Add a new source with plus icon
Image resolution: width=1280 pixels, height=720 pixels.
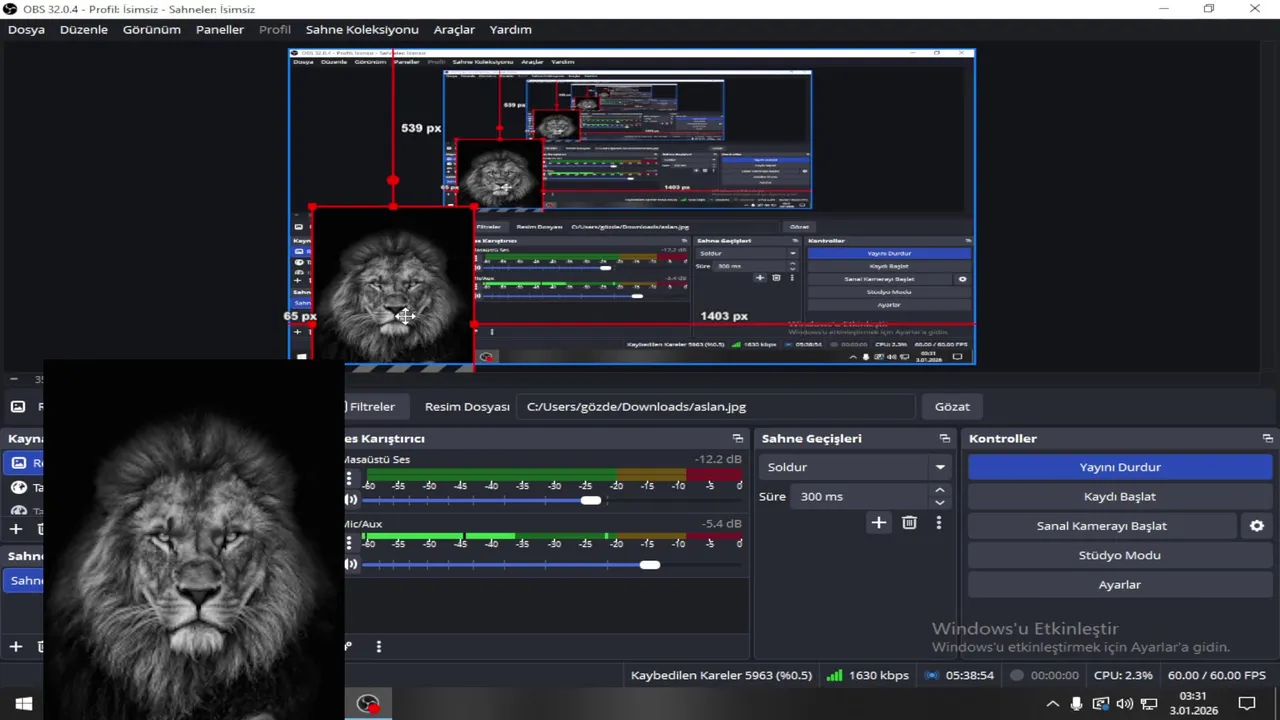(x=15, y=529)
